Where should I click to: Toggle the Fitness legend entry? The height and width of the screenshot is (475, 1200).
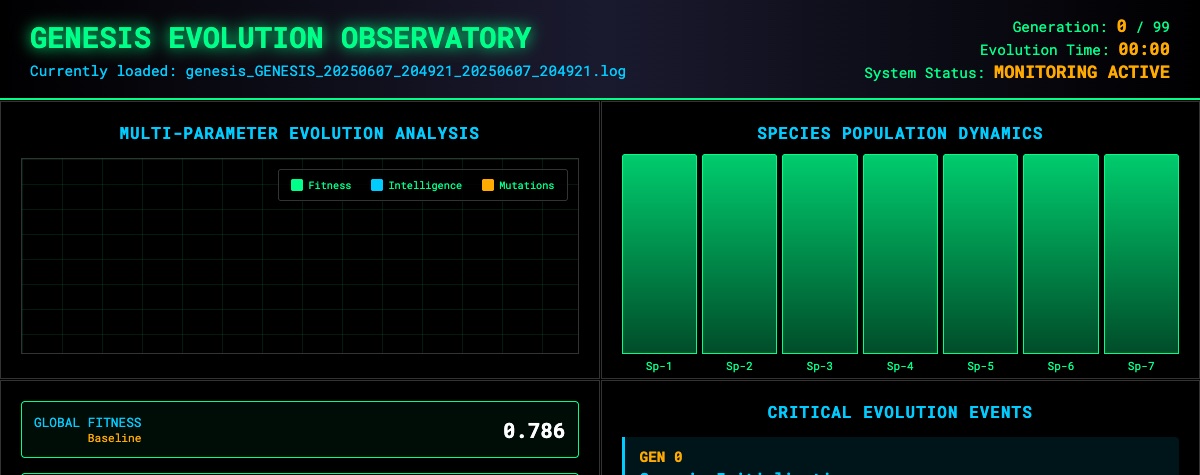coord(321,185)
